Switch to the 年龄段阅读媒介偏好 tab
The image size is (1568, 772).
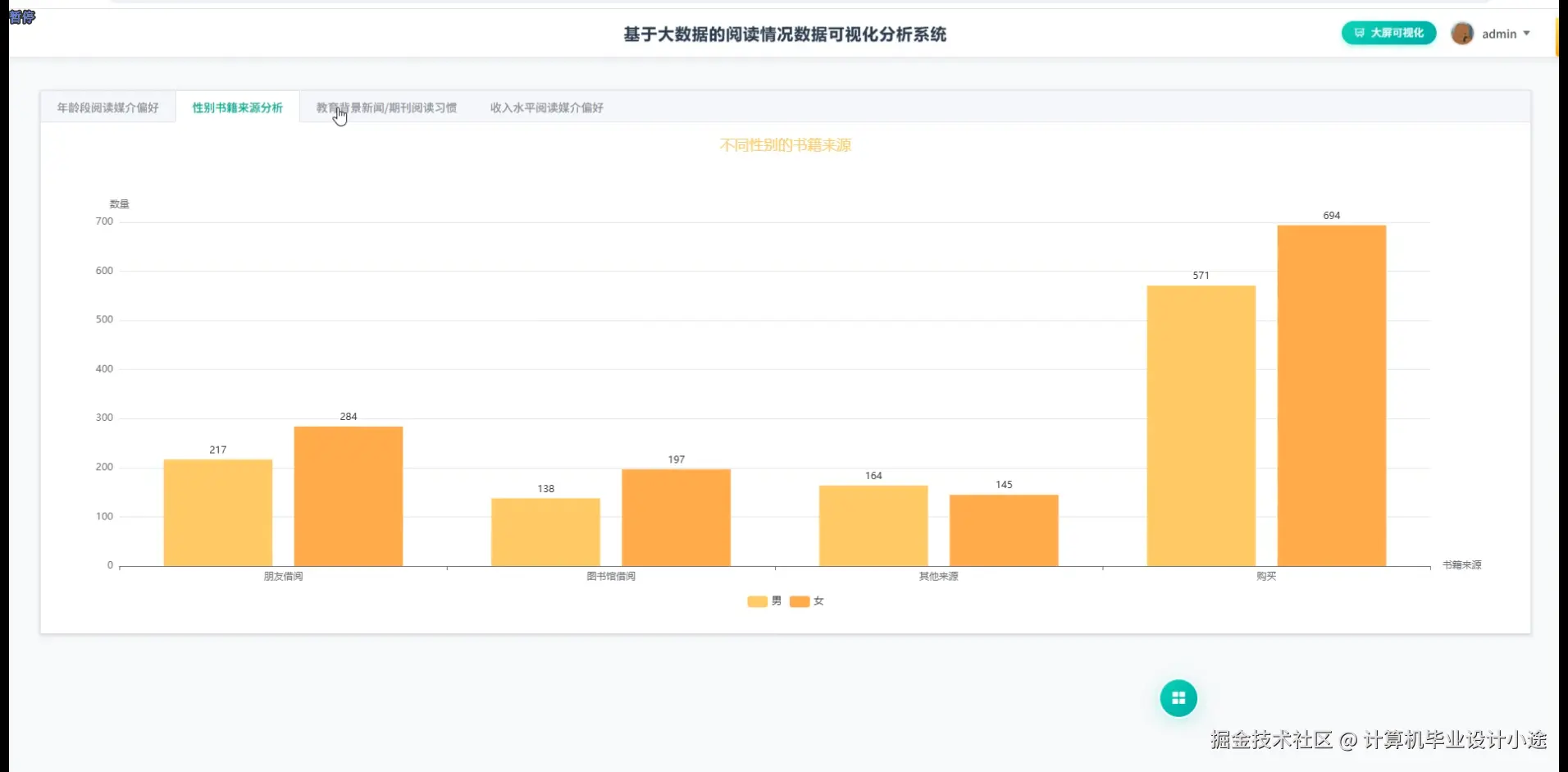pyautogui.click(x=107, y=107)
